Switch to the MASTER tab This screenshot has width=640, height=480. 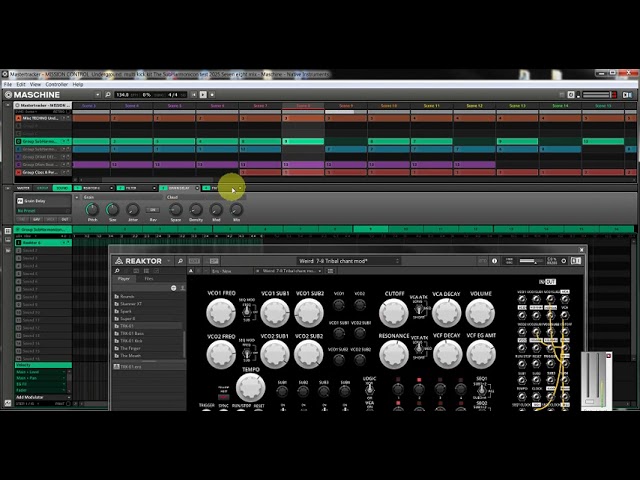23,188
